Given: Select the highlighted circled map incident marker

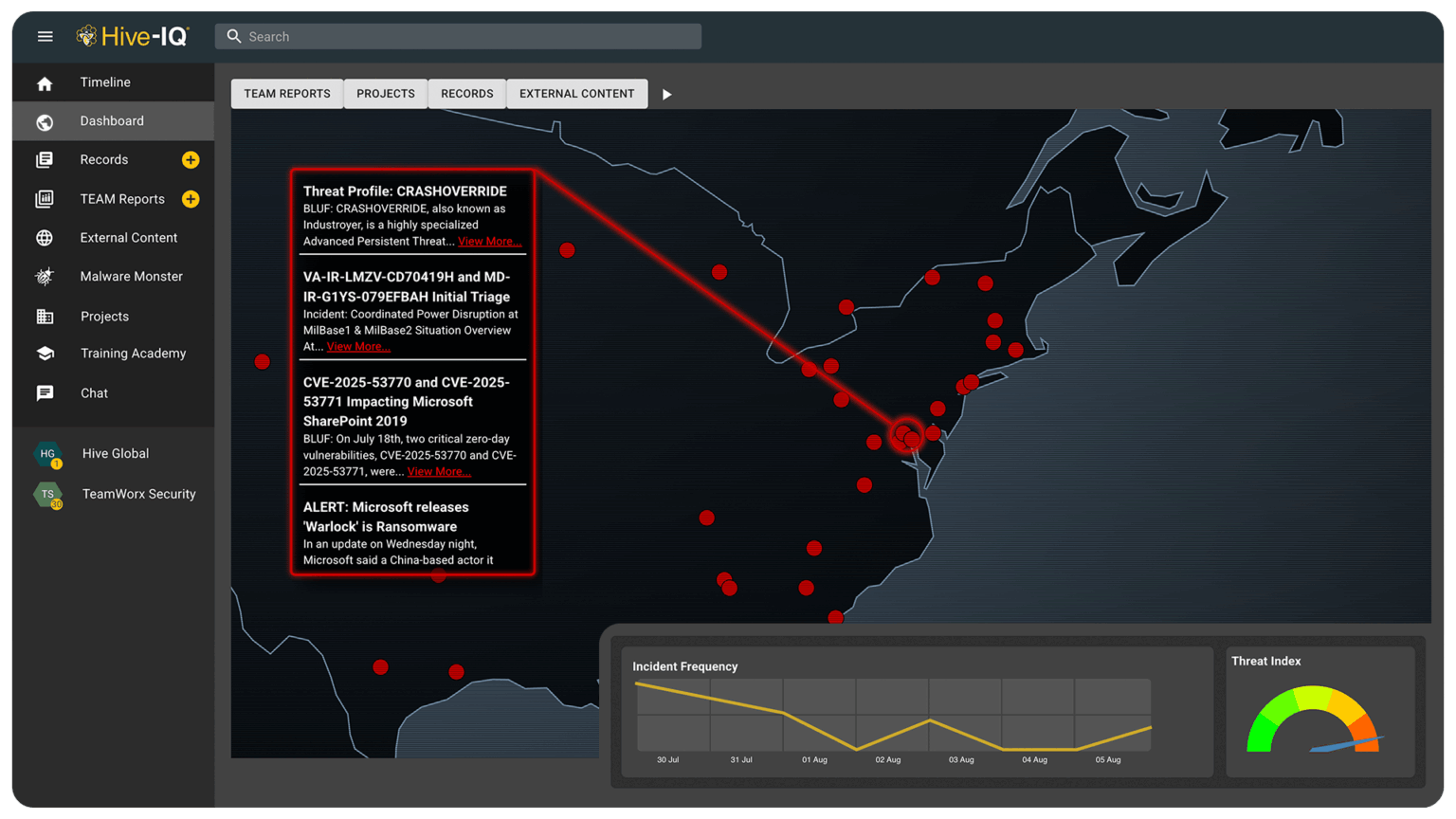Looking at the screenshot, I should [907, 436].
